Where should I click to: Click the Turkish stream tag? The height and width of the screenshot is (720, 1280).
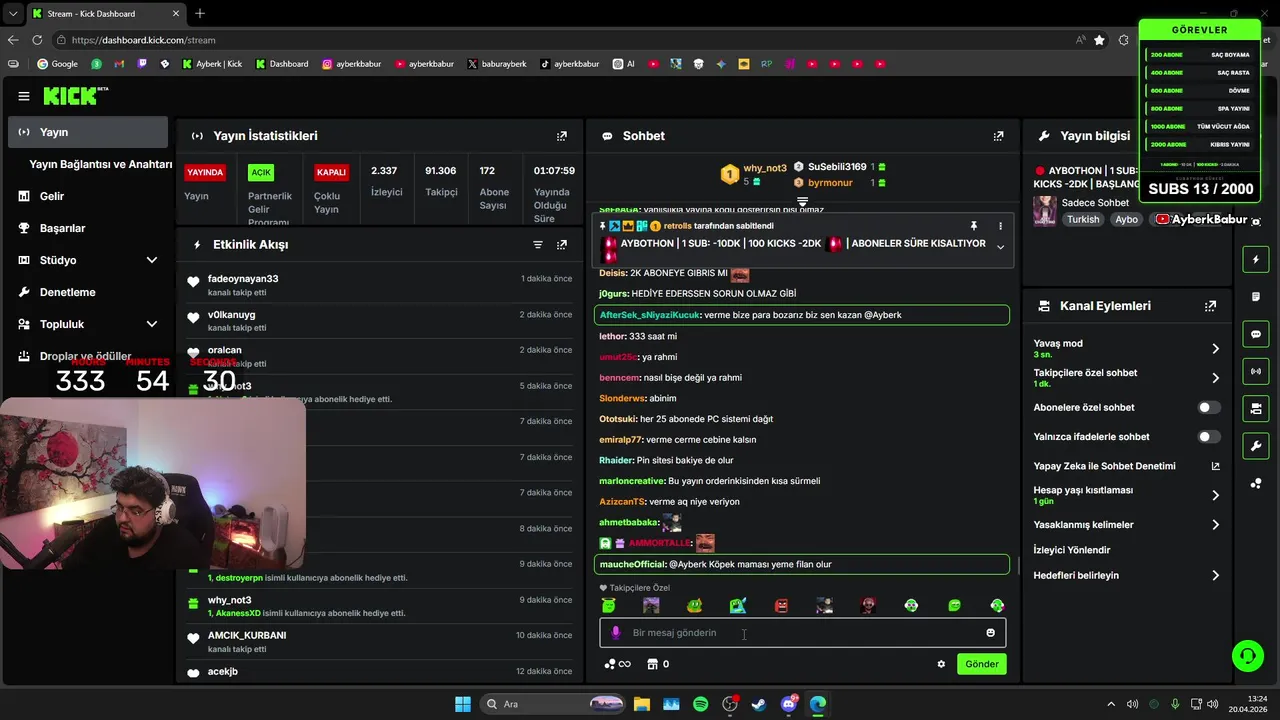pyautogui.click(x=1083, y=219)
